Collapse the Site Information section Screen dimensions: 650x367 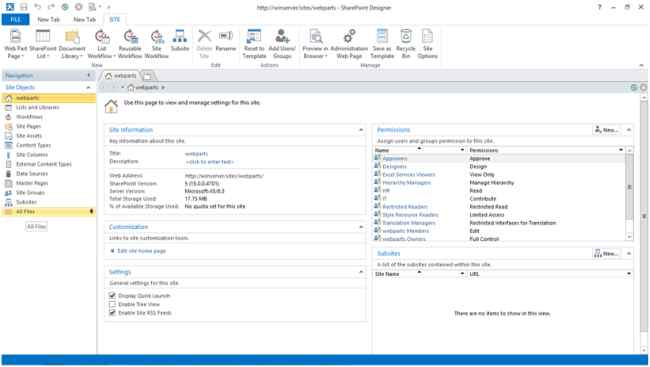coord(361,130)
